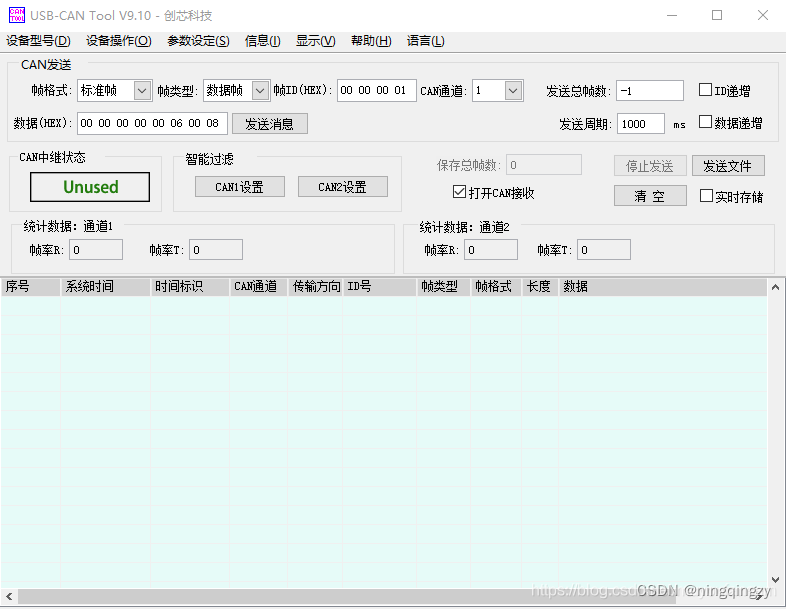
Task: Open the 信息(I) menu
Action: (262, 41)
